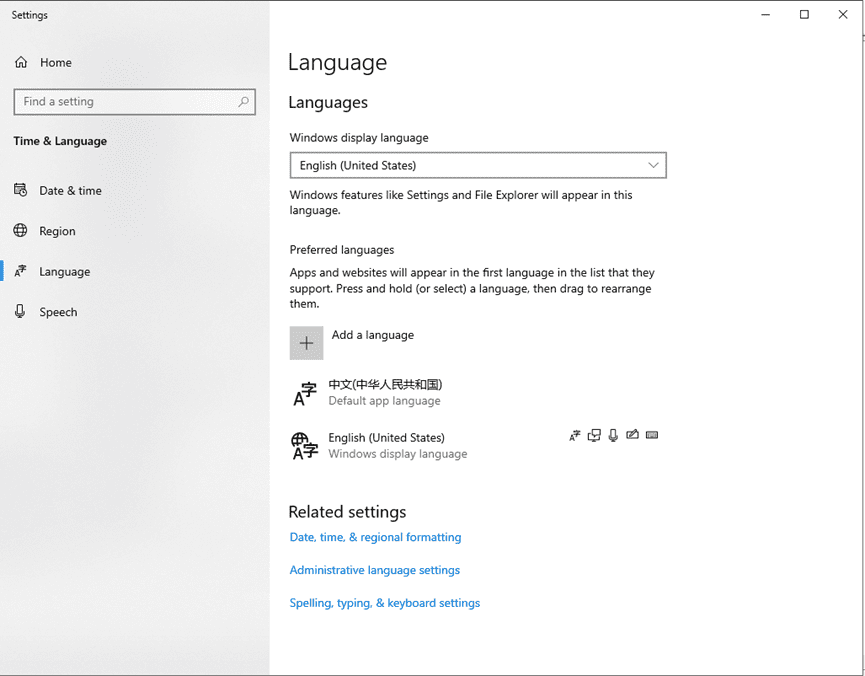Click the search magnifier icon

pos(243,102)
